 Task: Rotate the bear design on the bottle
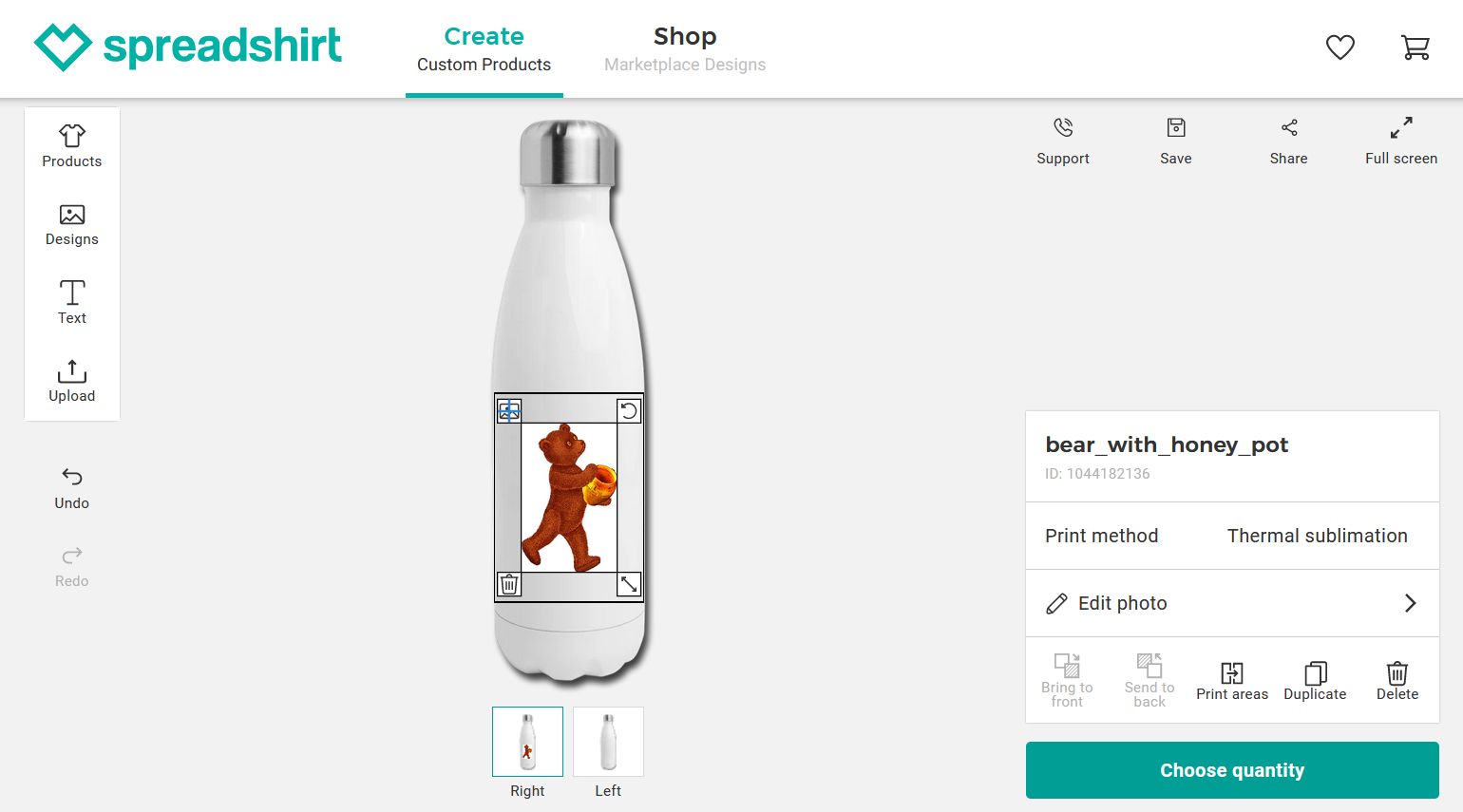[x=628, y=410]
